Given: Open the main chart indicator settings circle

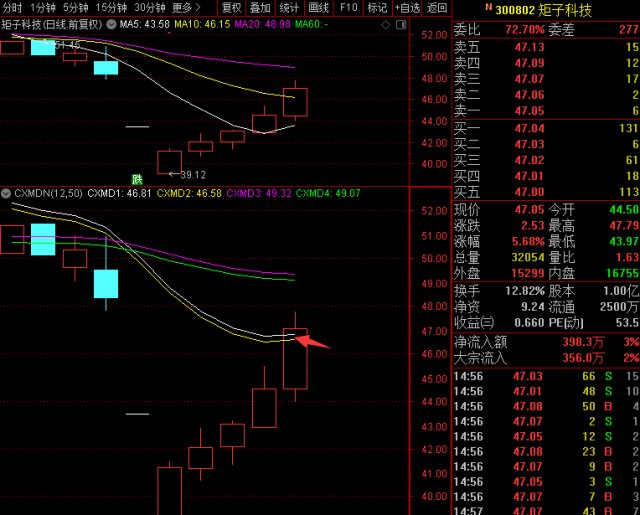Looking at the screenshot, I should [x=111, y=24].
